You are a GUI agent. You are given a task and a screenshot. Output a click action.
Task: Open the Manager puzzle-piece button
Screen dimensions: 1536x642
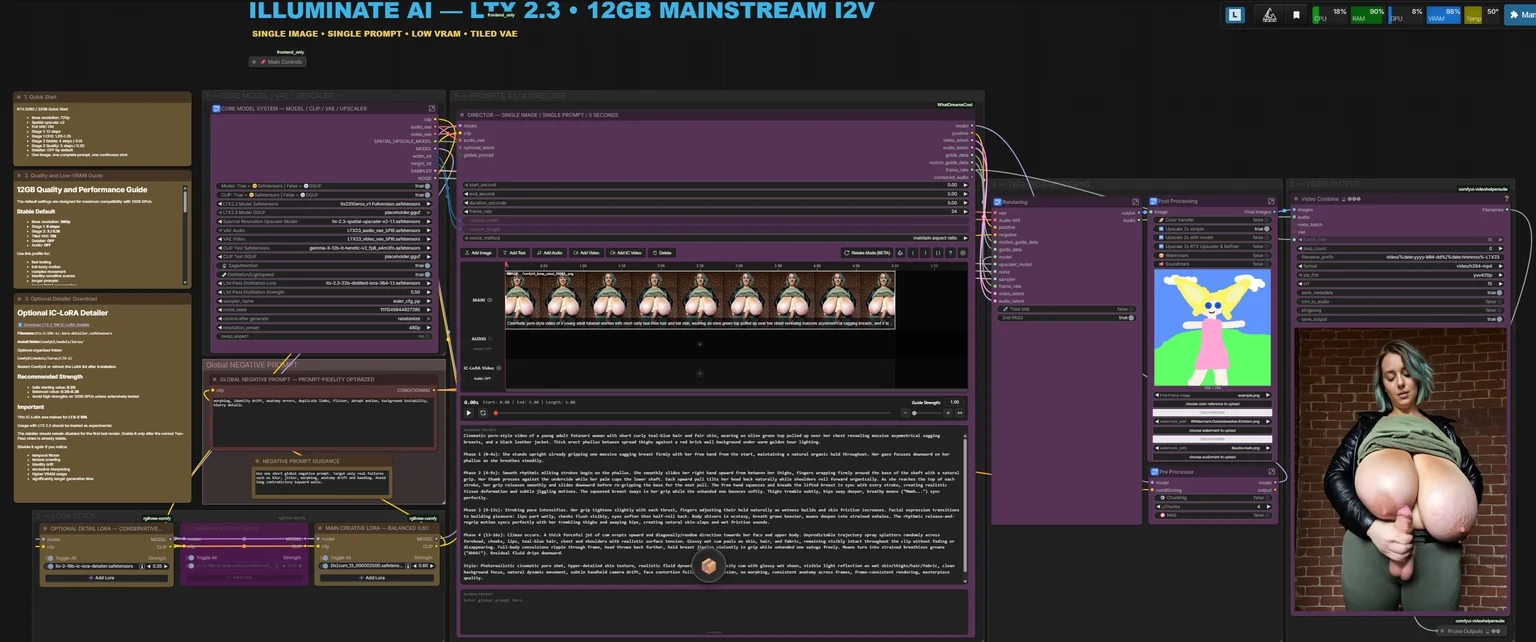click(x=1519, y=15)
